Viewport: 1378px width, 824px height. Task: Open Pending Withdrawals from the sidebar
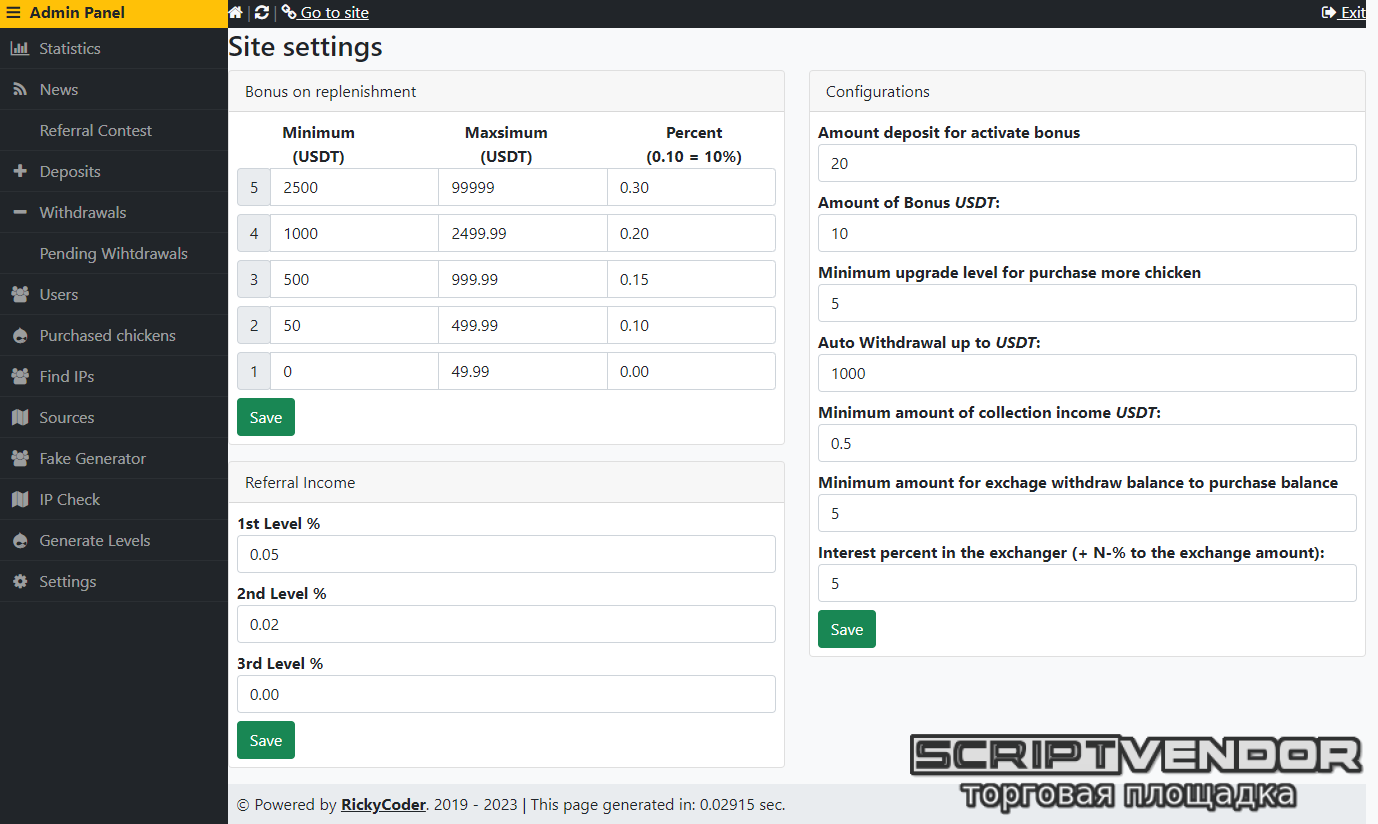[113, 253]
